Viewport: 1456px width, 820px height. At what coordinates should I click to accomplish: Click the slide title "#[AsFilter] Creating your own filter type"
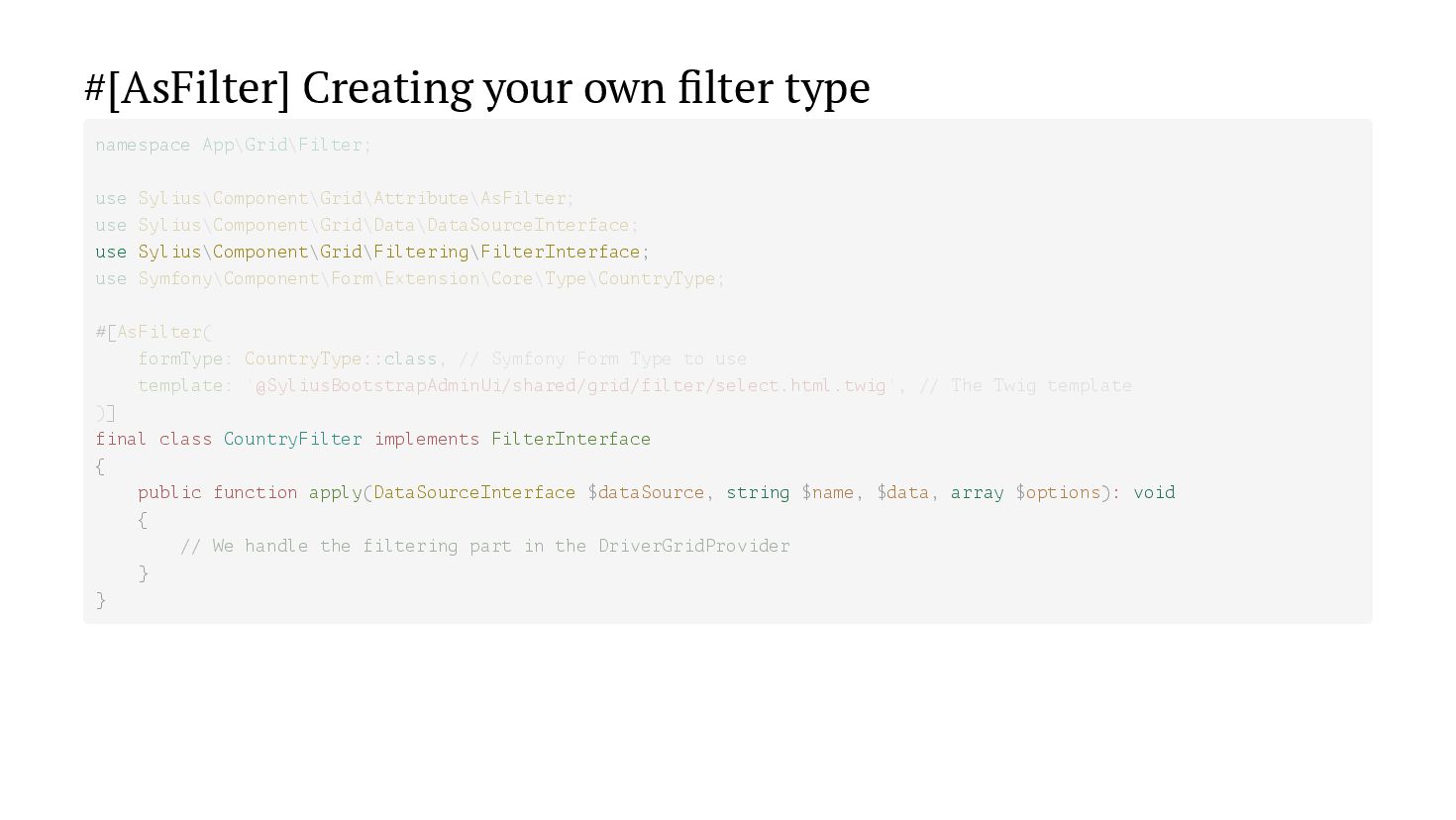click(x=476, y=88)
